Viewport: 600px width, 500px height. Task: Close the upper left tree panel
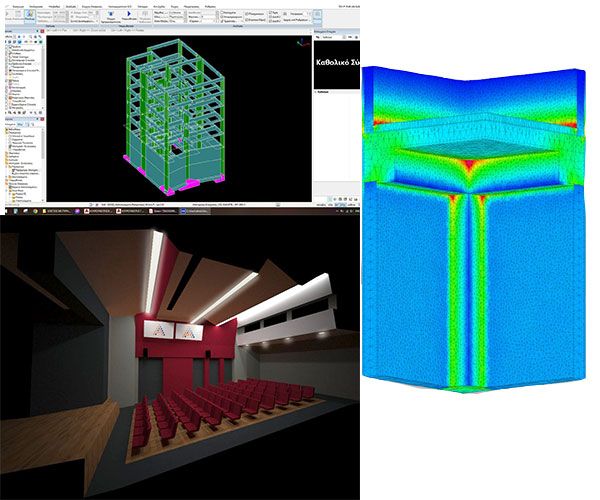42,31
